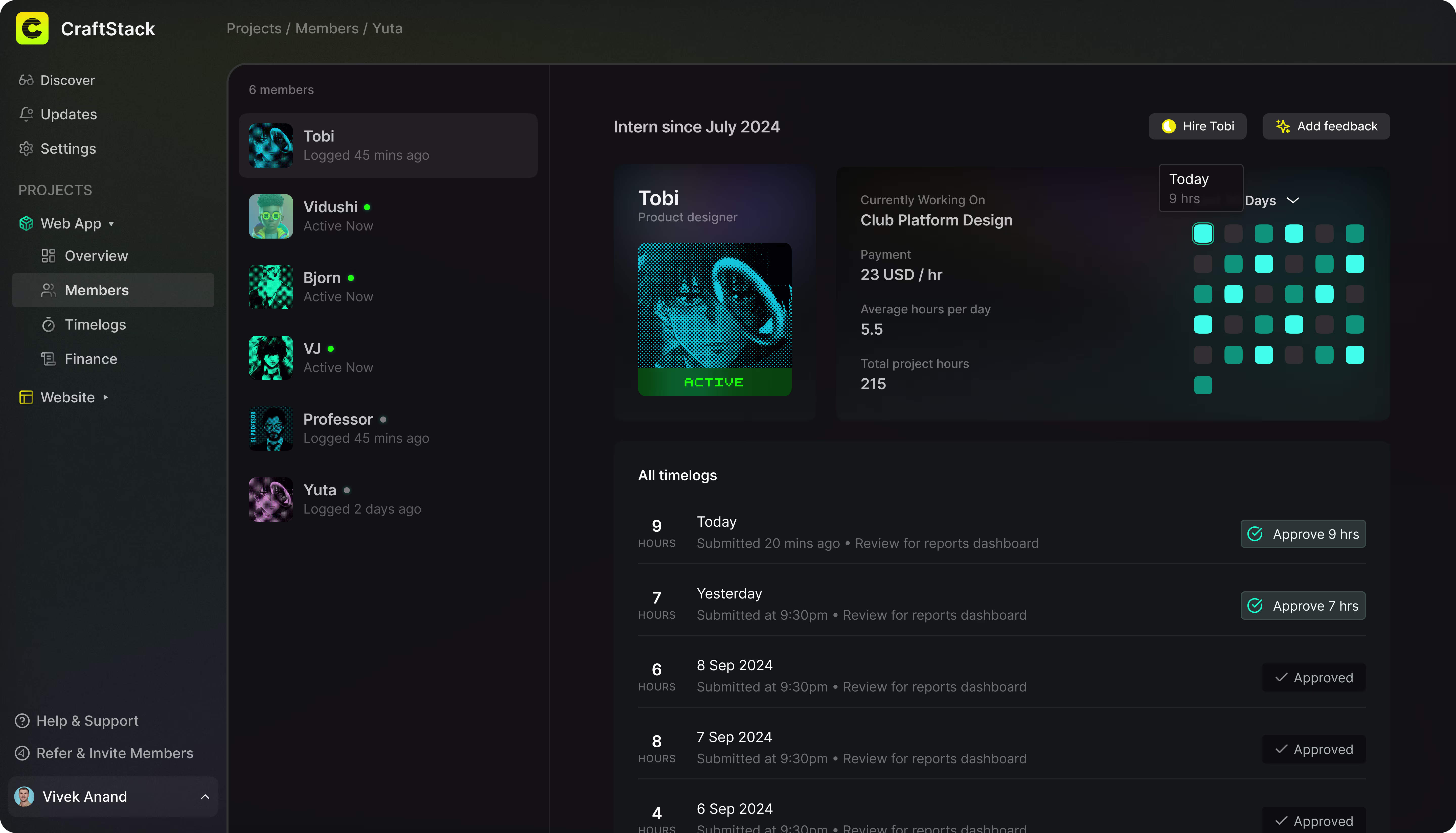1456x833 pixels.
Task: Click the 5.5 average hours per day value
Action: (871, 330)
